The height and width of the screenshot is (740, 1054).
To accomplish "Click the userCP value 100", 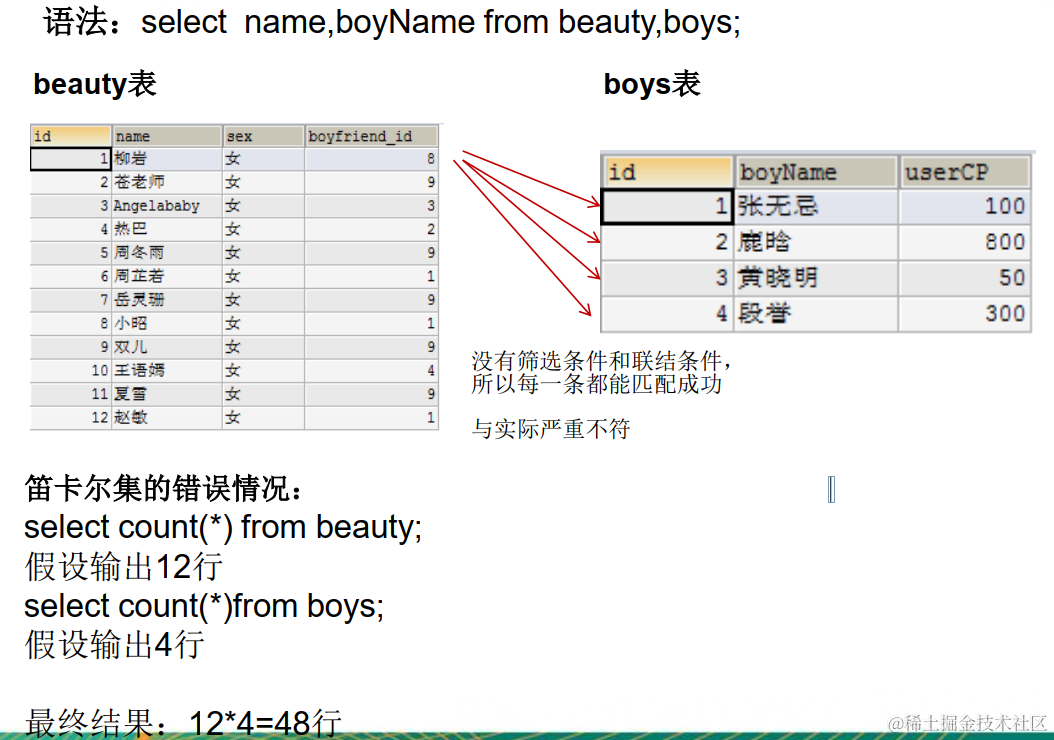I will coord(965,206).
